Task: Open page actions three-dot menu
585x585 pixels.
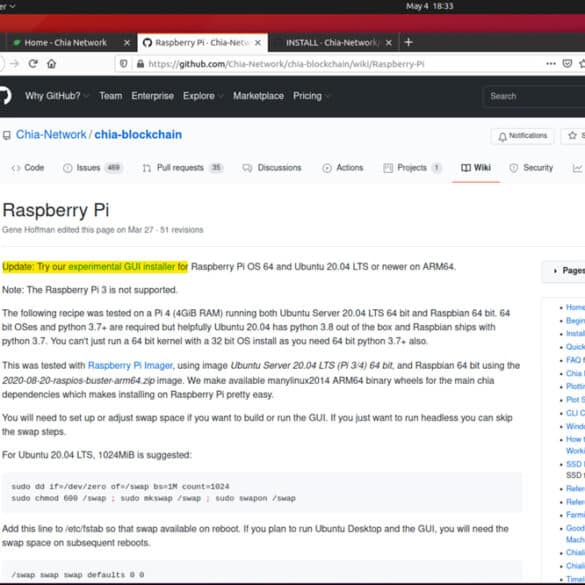Action: (551, 64)
